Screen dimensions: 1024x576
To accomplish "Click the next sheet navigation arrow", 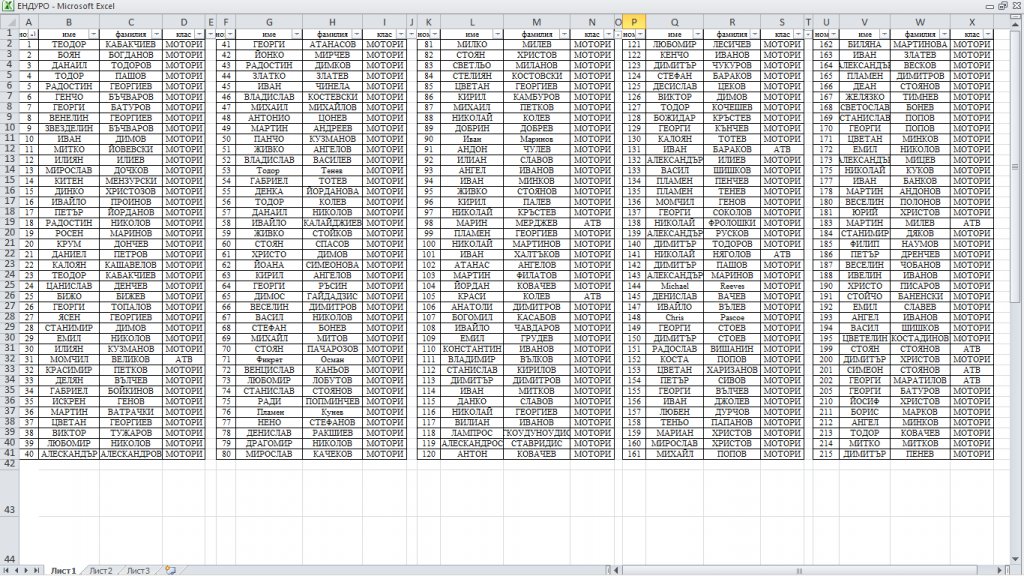I will click(x=28, y=570).
